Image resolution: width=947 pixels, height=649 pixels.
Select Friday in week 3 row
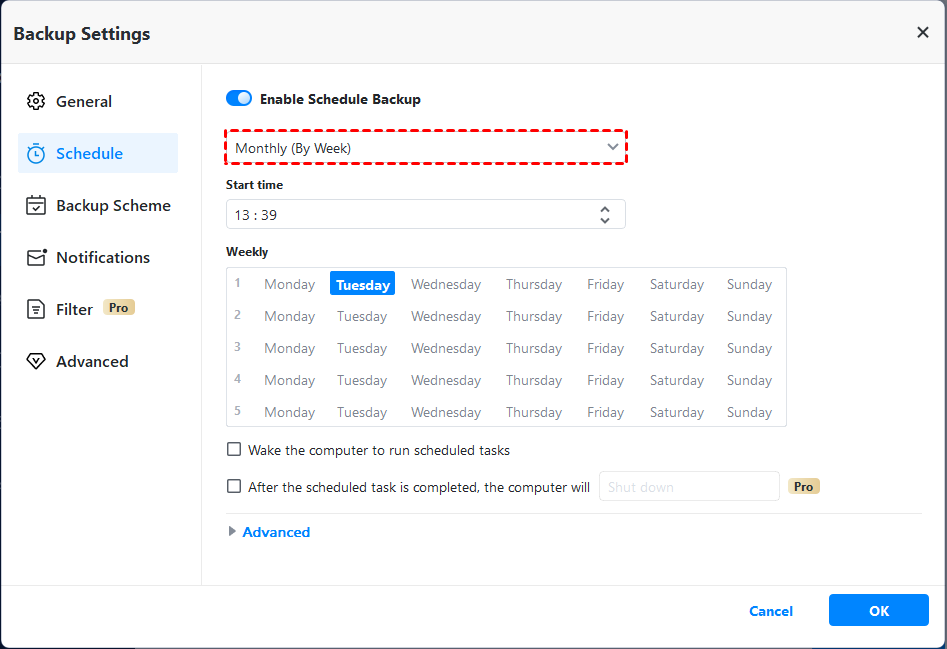click(x=605, y=348)
